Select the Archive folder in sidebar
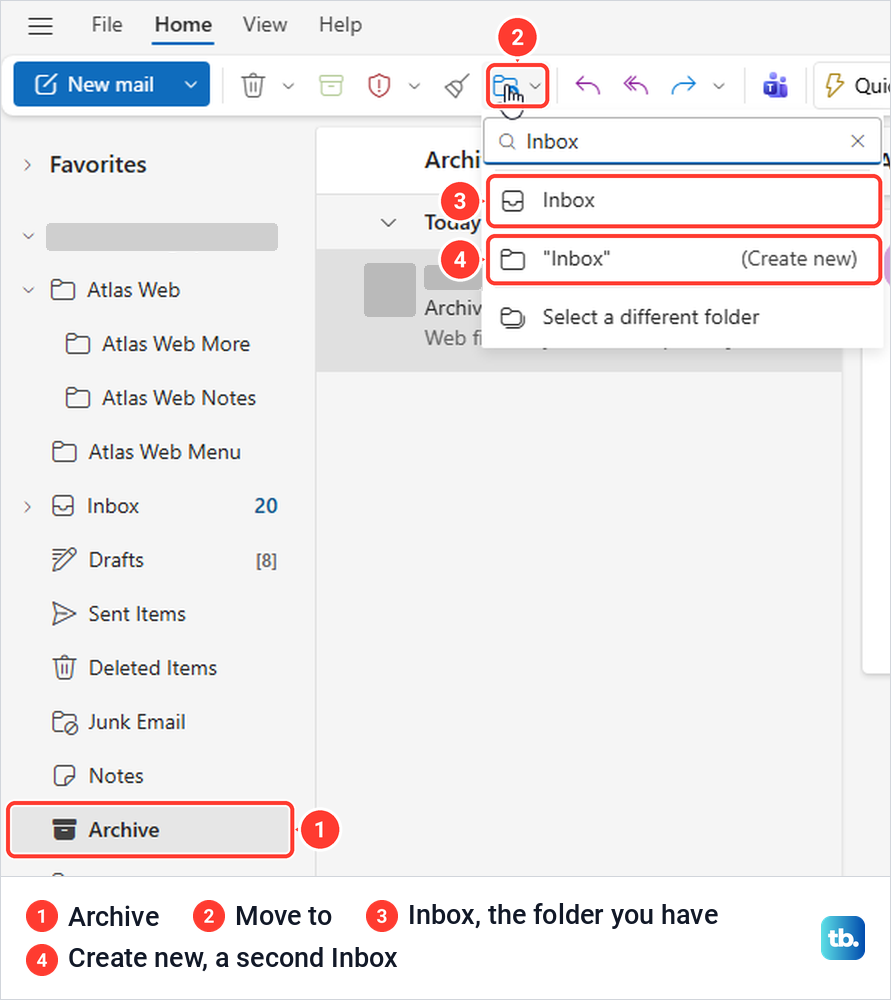The width and height of the screenshot is (891, 1000). coord(151,830)
